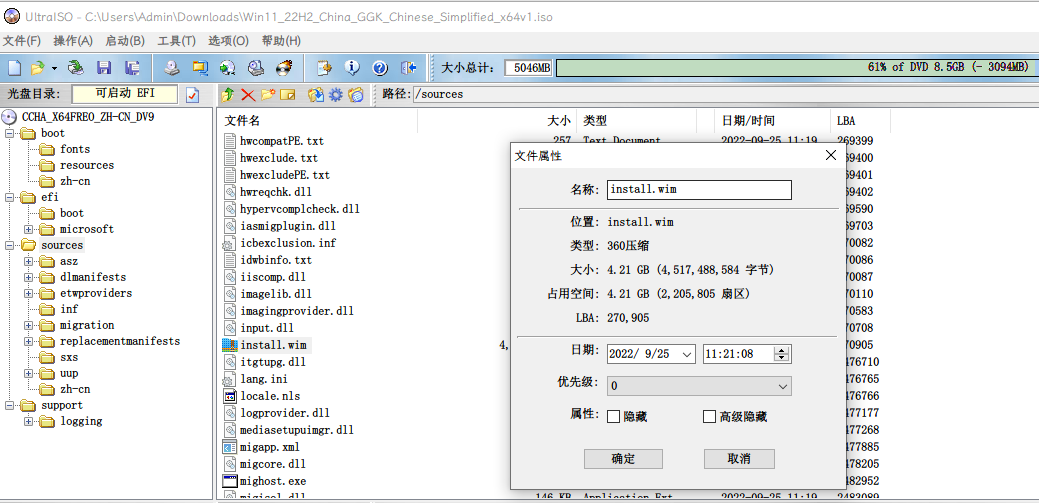Click the 取消 button
This screenshot has width=1039, height=503.
click(x=739, y=459)
